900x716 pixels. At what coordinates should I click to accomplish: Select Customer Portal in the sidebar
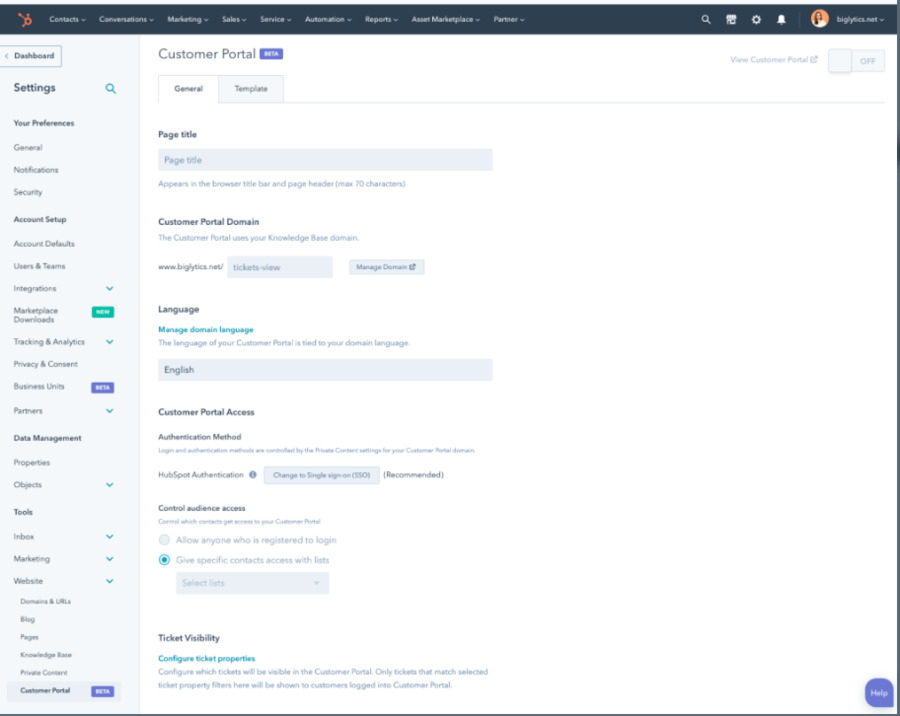coord(64,691)
